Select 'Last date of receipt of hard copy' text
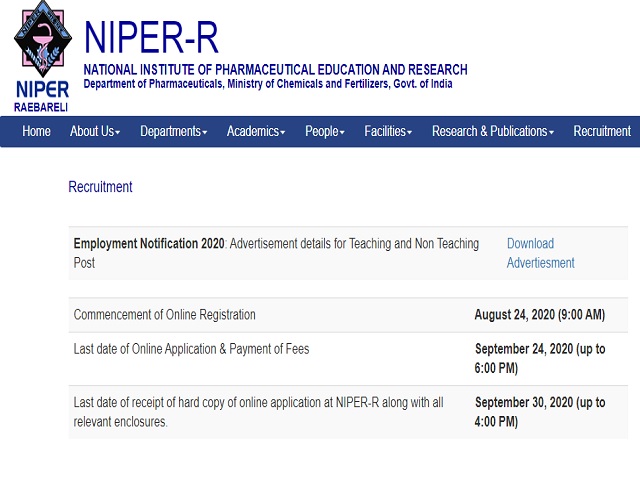 [258, 412]
